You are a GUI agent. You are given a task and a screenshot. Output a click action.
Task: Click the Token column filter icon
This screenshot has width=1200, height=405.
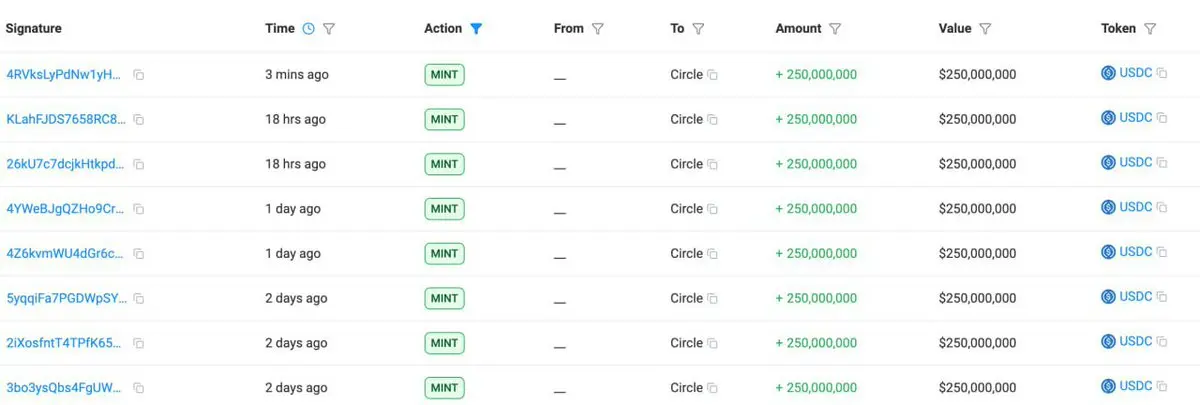1150,29
